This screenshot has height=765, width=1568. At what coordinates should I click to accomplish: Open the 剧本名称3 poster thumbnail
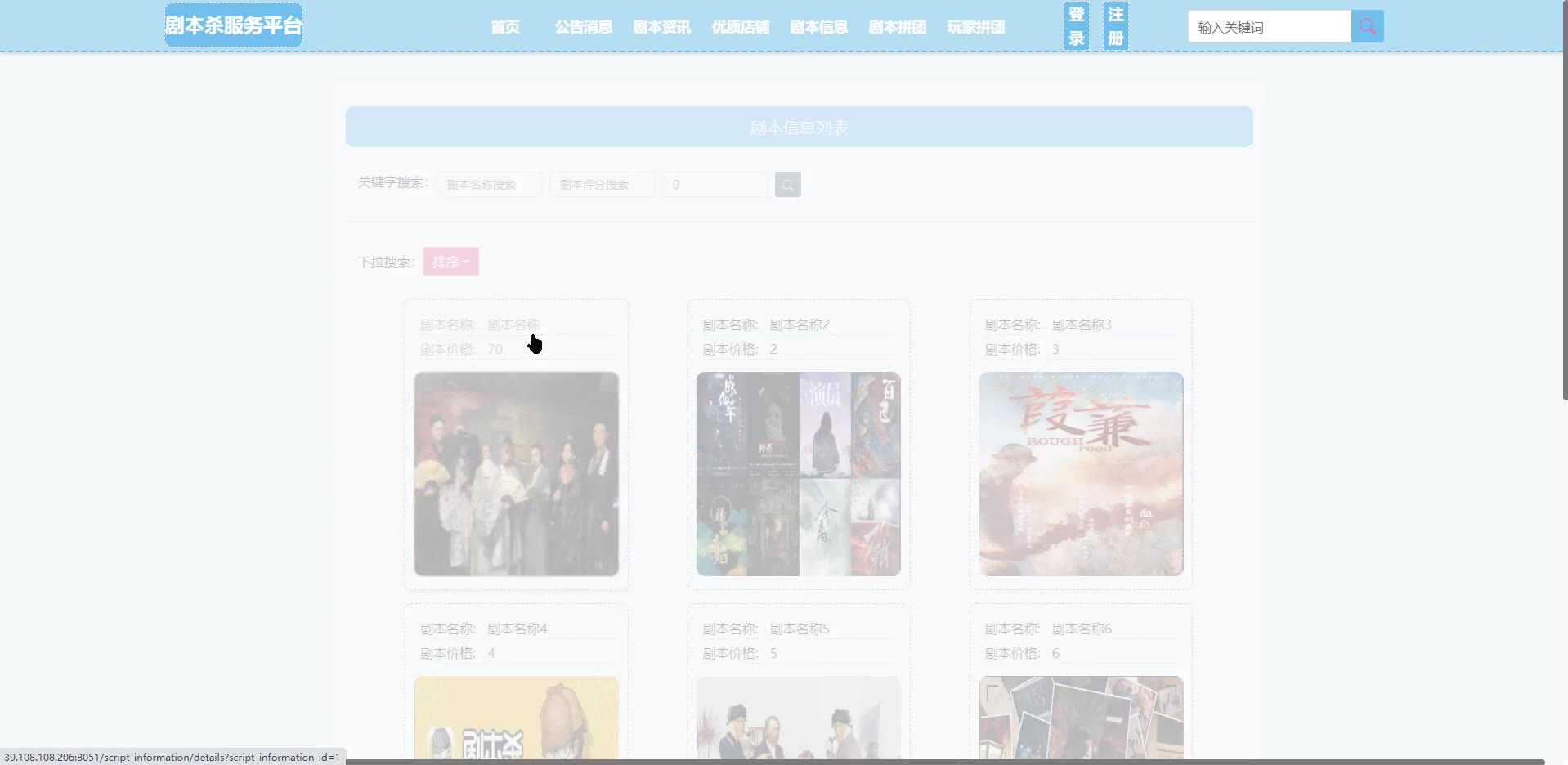(1081, 474)
